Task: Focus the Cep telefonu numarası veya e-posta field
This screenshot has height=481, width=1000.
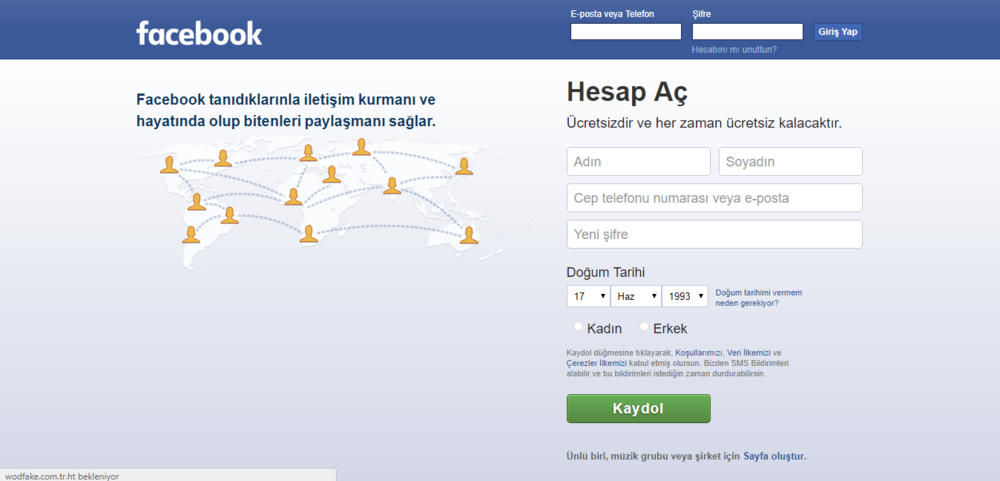Action: tap(714, 198)
